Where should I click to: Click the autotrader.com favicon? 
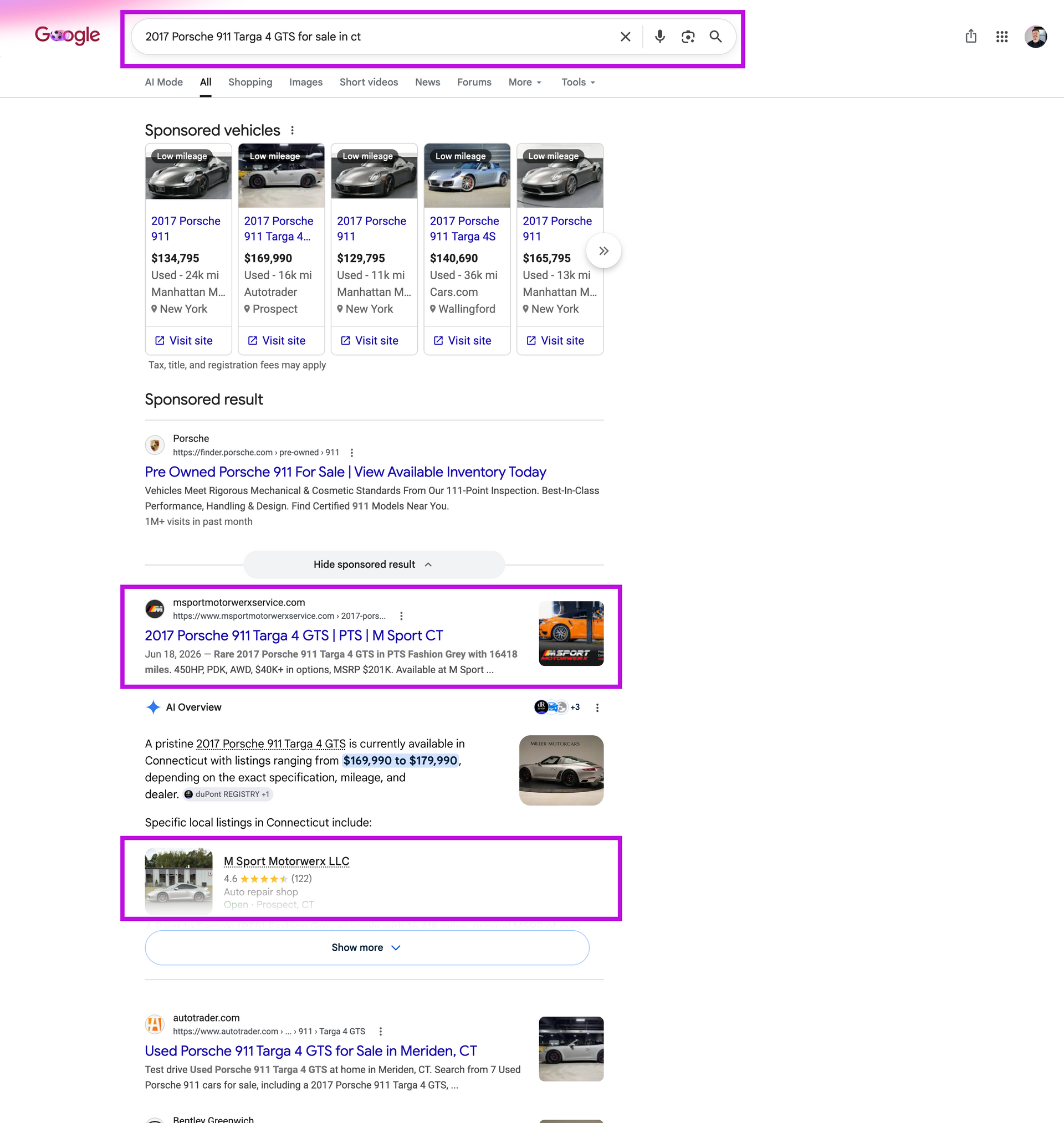tap(154, 1024)
